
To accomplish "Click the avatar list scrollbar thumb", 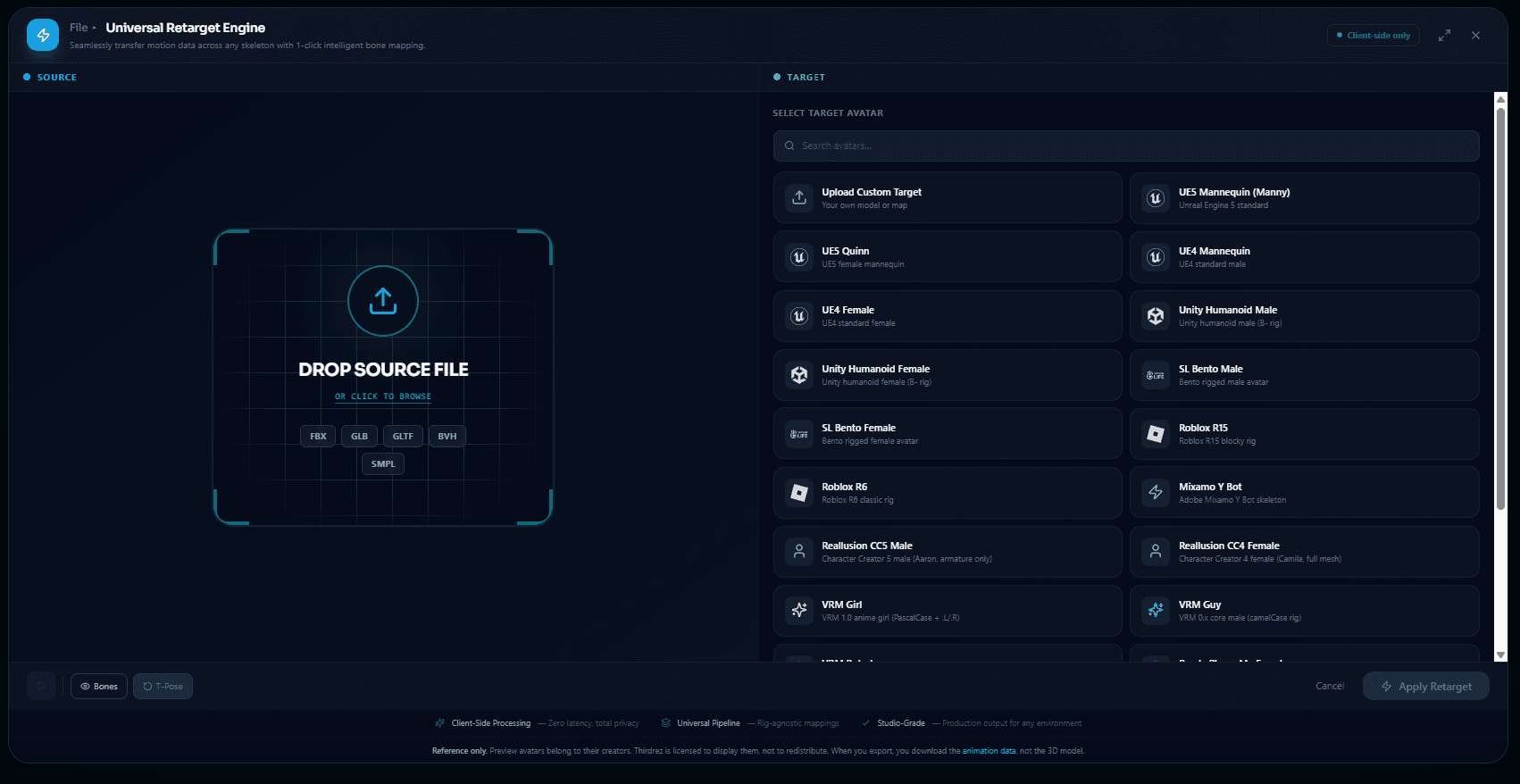I will click(x=1500, y=308).
